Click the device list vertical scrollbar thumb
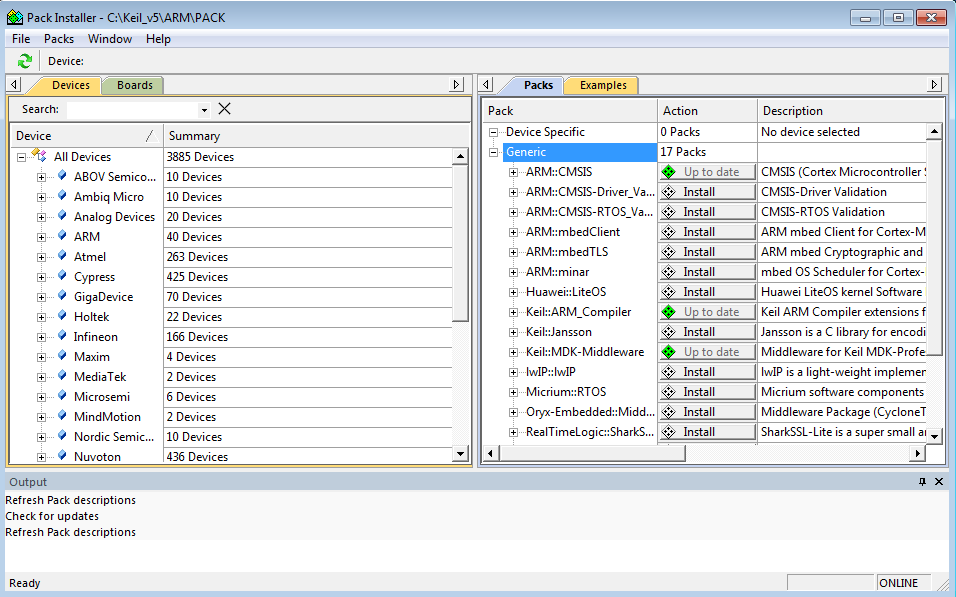Screen dimensions: 956x597 tap(461, 242)
